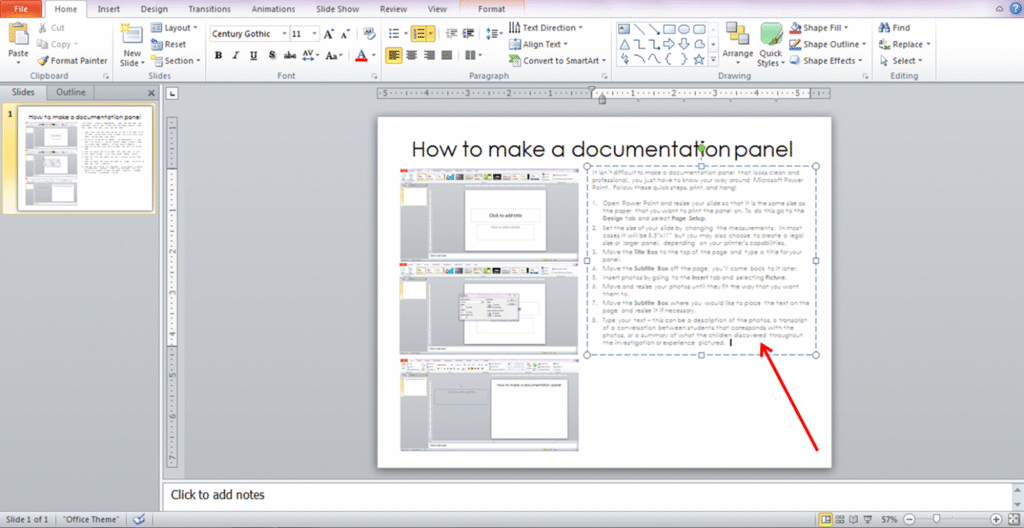Cut the selected content
This screenshot has height=528, width=1024.
[51, 28]
